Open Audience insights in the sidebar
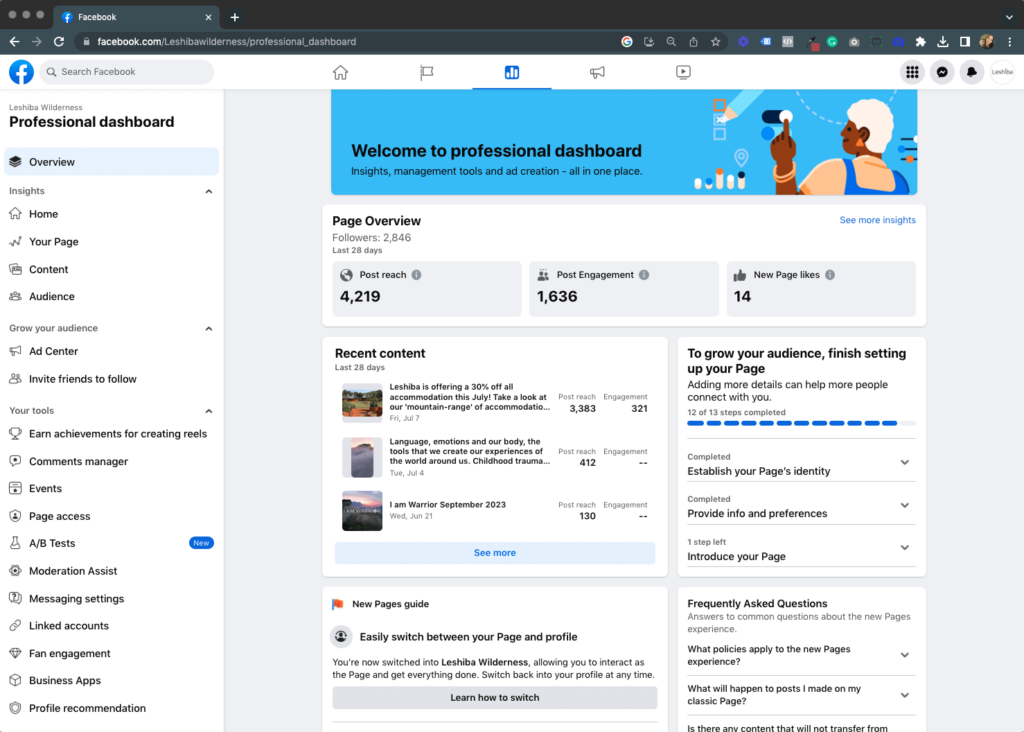This screenshot has width=1024, height=732. pos(112,296)
